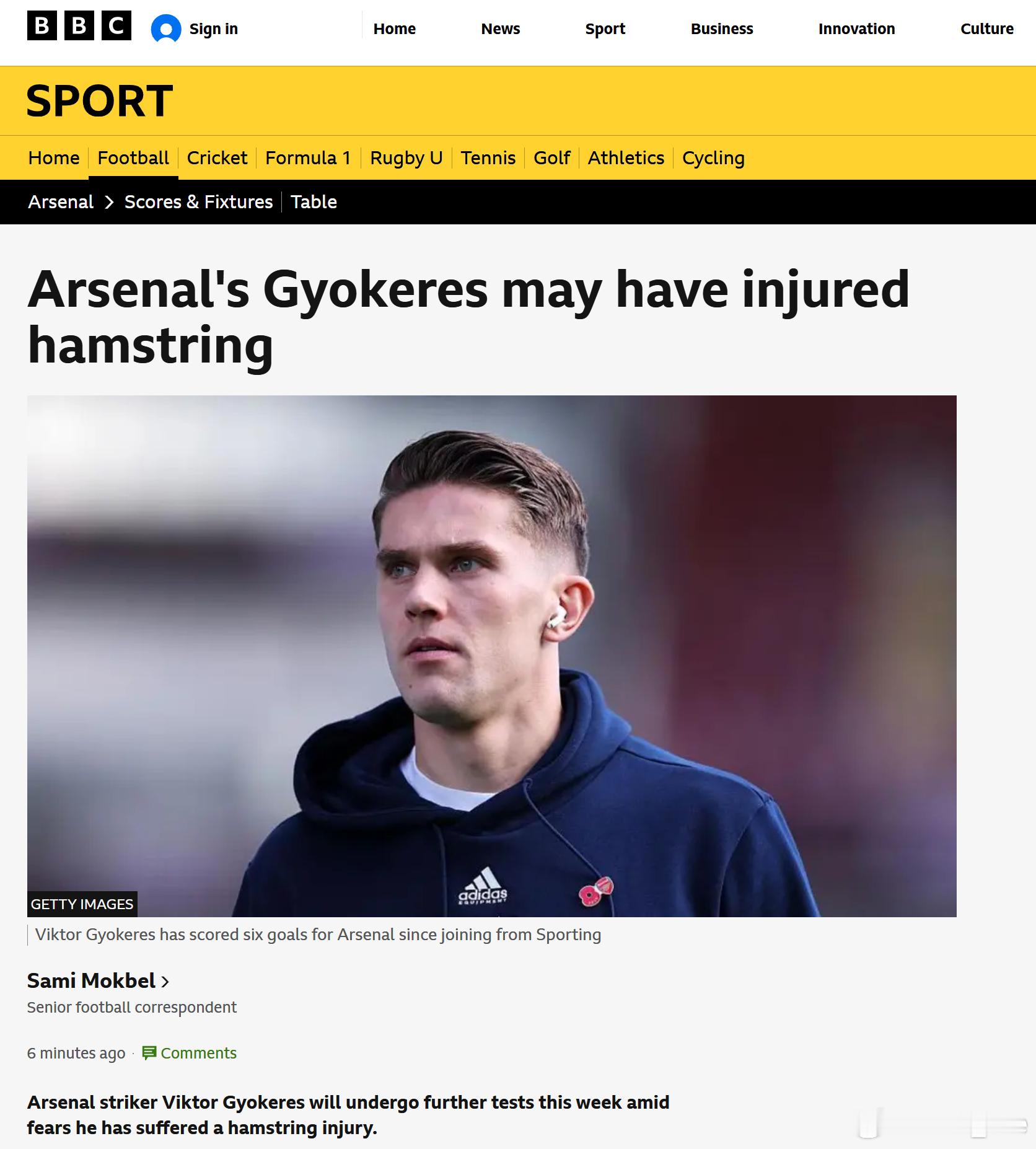Screen dimensions: 1036x1149
Task: Click the Sign in link
Action: (213, 29)
